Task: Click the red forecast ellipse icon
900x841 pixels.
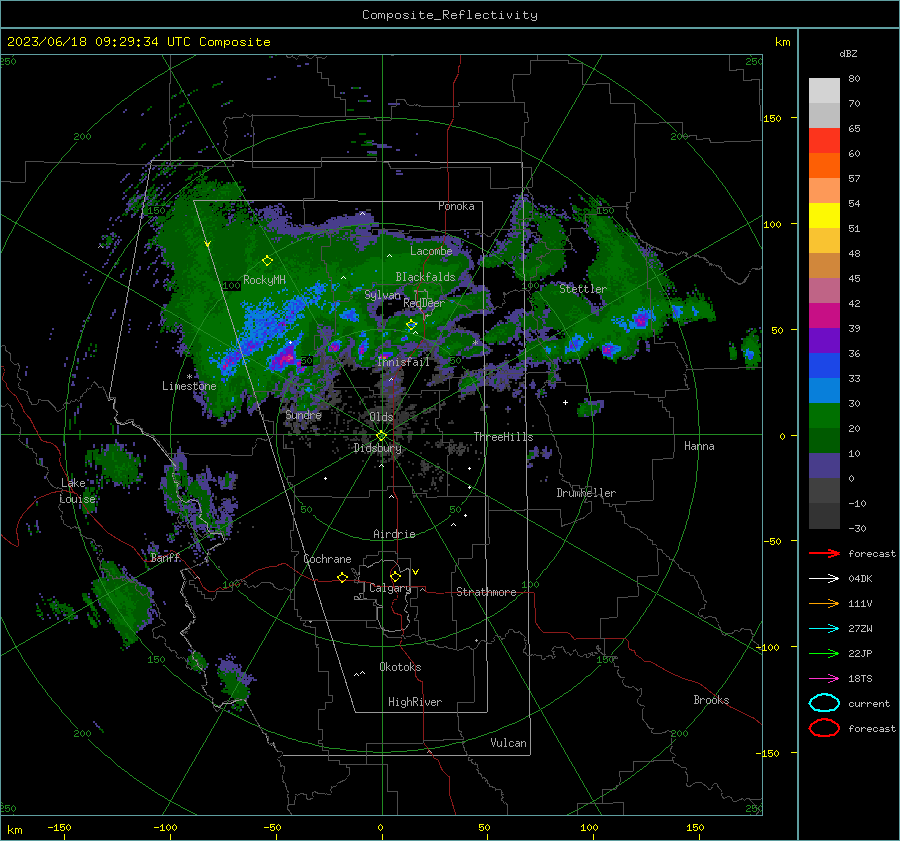Action: click(824, 728)
